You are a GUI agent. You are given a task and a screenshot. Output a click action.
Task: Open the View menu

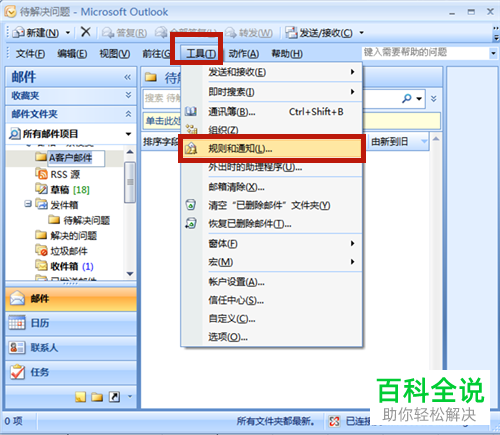(115, 53)
